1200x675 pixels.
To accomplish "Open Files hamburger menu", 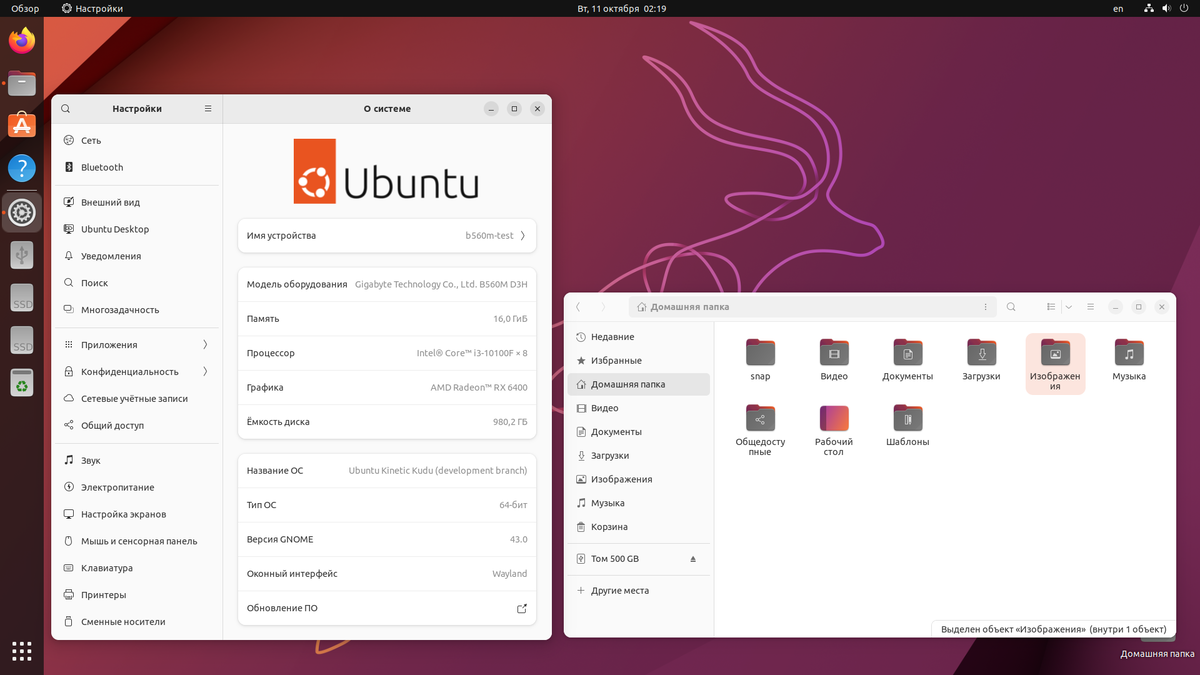I will [x=1091, y=307].
